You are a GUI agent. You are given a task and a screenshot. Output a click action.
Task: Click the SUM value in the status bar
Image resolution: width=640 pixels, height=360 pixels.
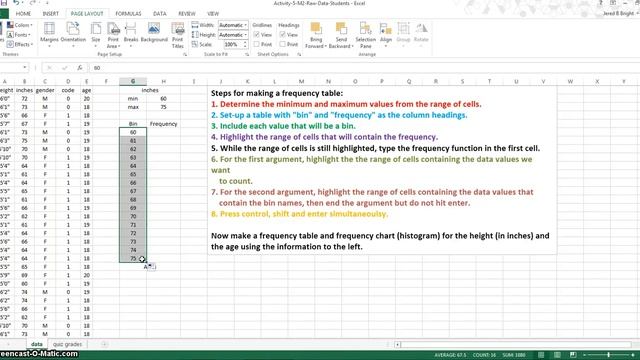pos(514,355)
